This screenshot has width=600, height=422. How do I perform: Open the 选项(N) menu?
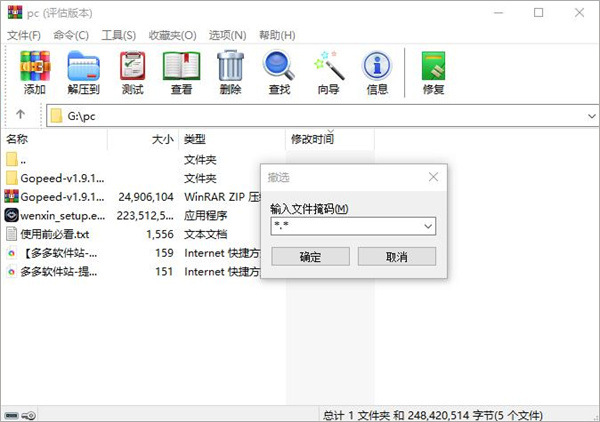pyautogui.click(x=227, y=35)
